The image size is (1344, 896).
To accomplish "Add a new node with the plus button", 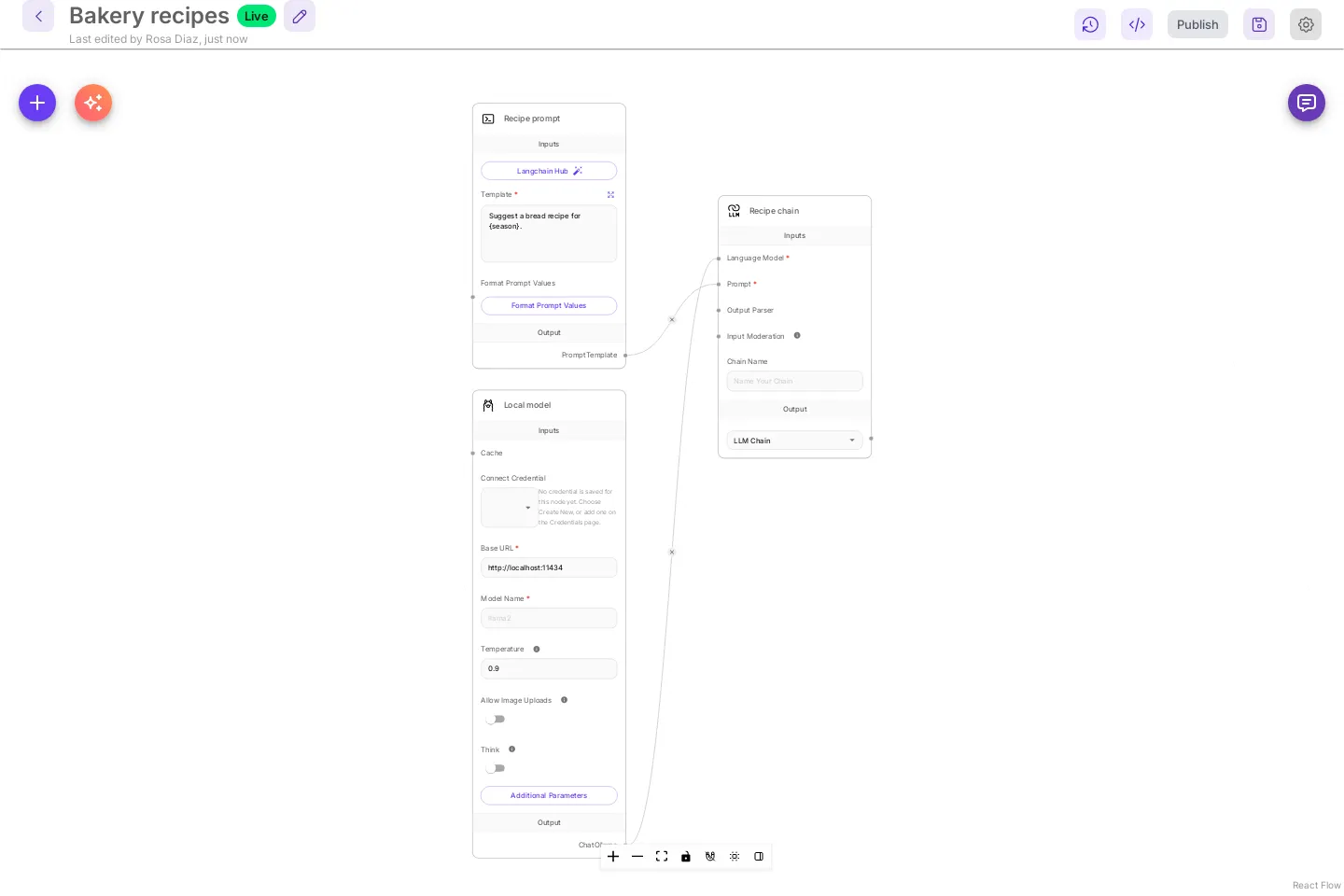I will [x=37, y=103].
